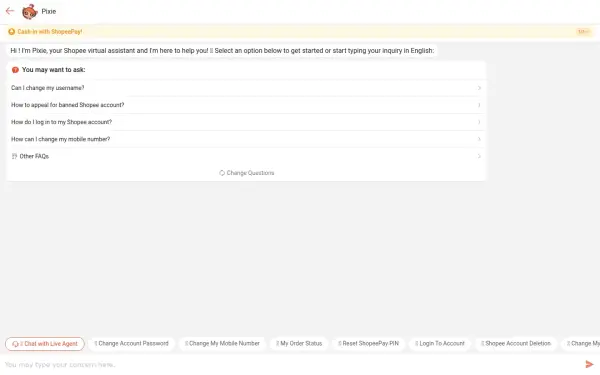Open chevron beside change mobile number question
The image size is (600, 375).
point(479,139)
